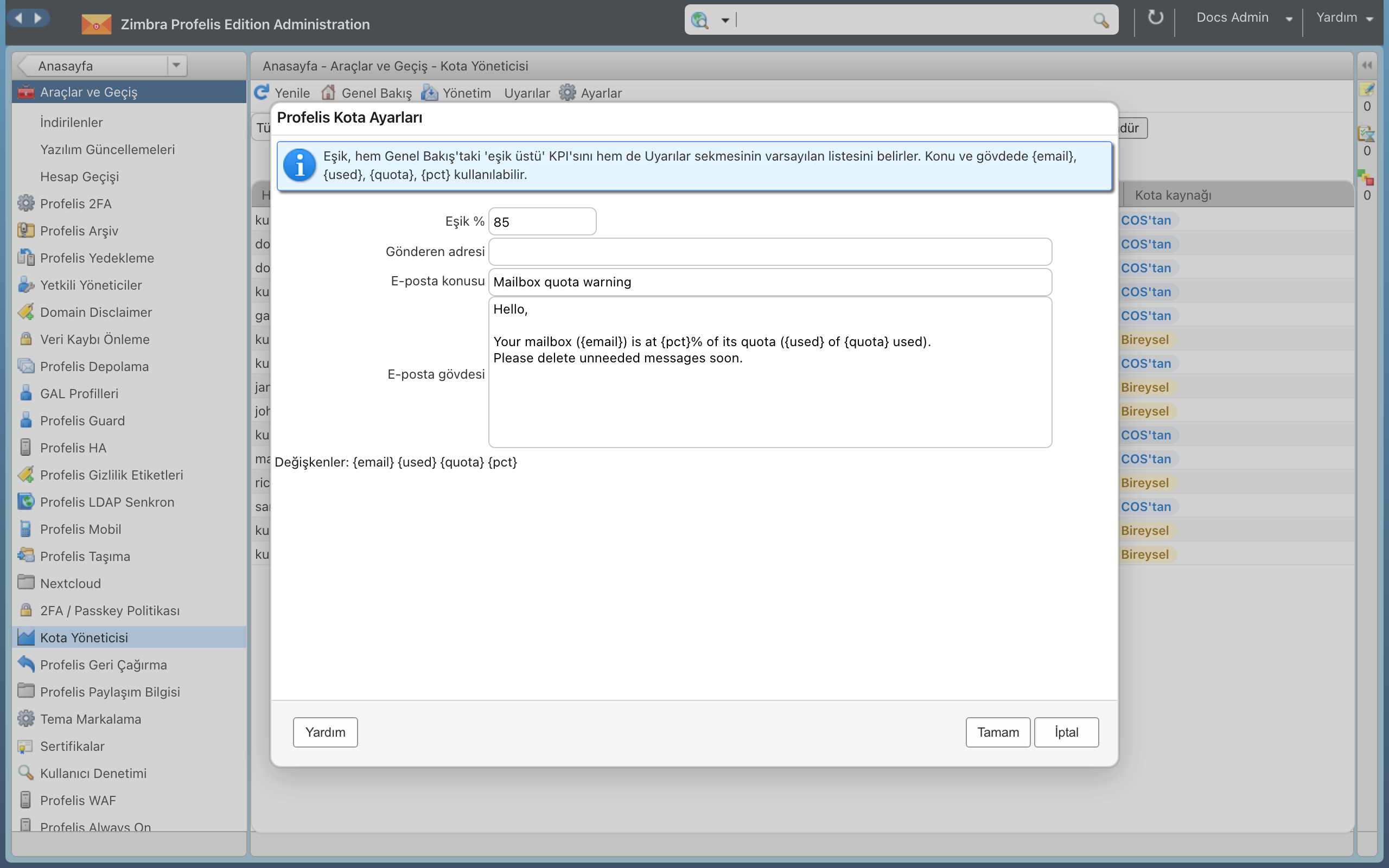Click the İptal button
The height and width of the screenshot is (868, 1389).
click(1066, 732)
